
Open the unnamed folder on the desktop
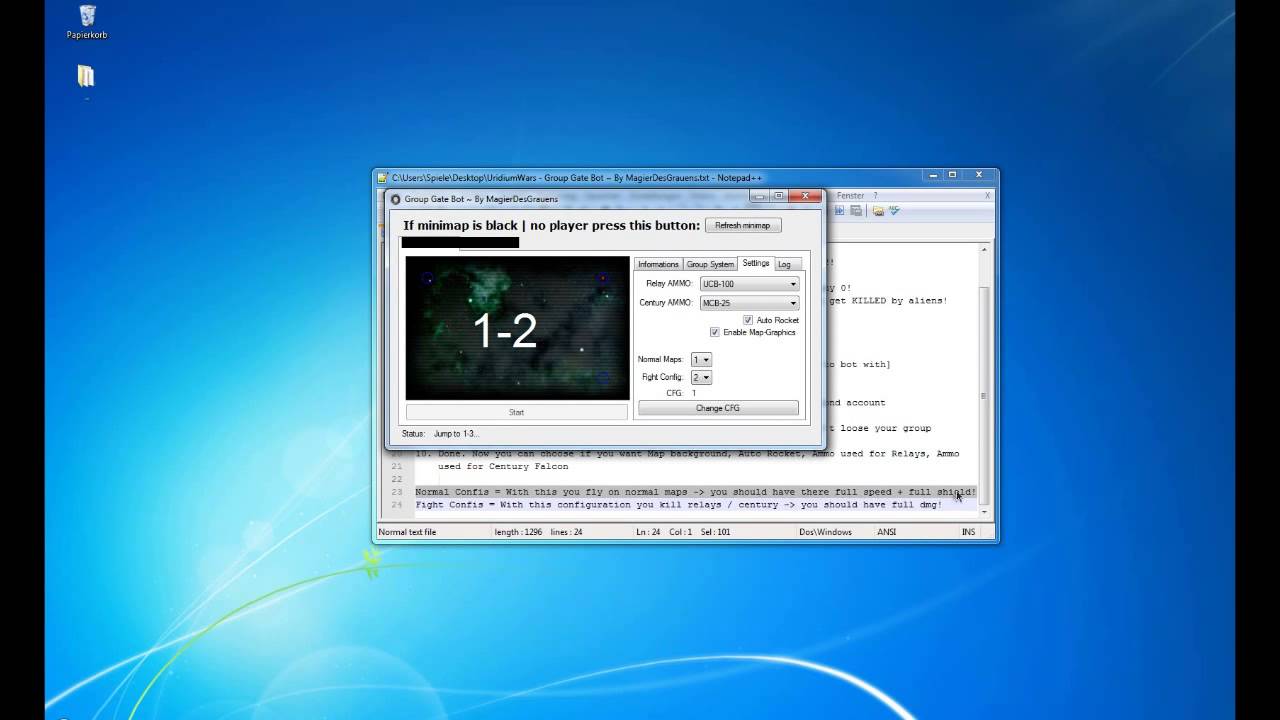pos(86,77)
